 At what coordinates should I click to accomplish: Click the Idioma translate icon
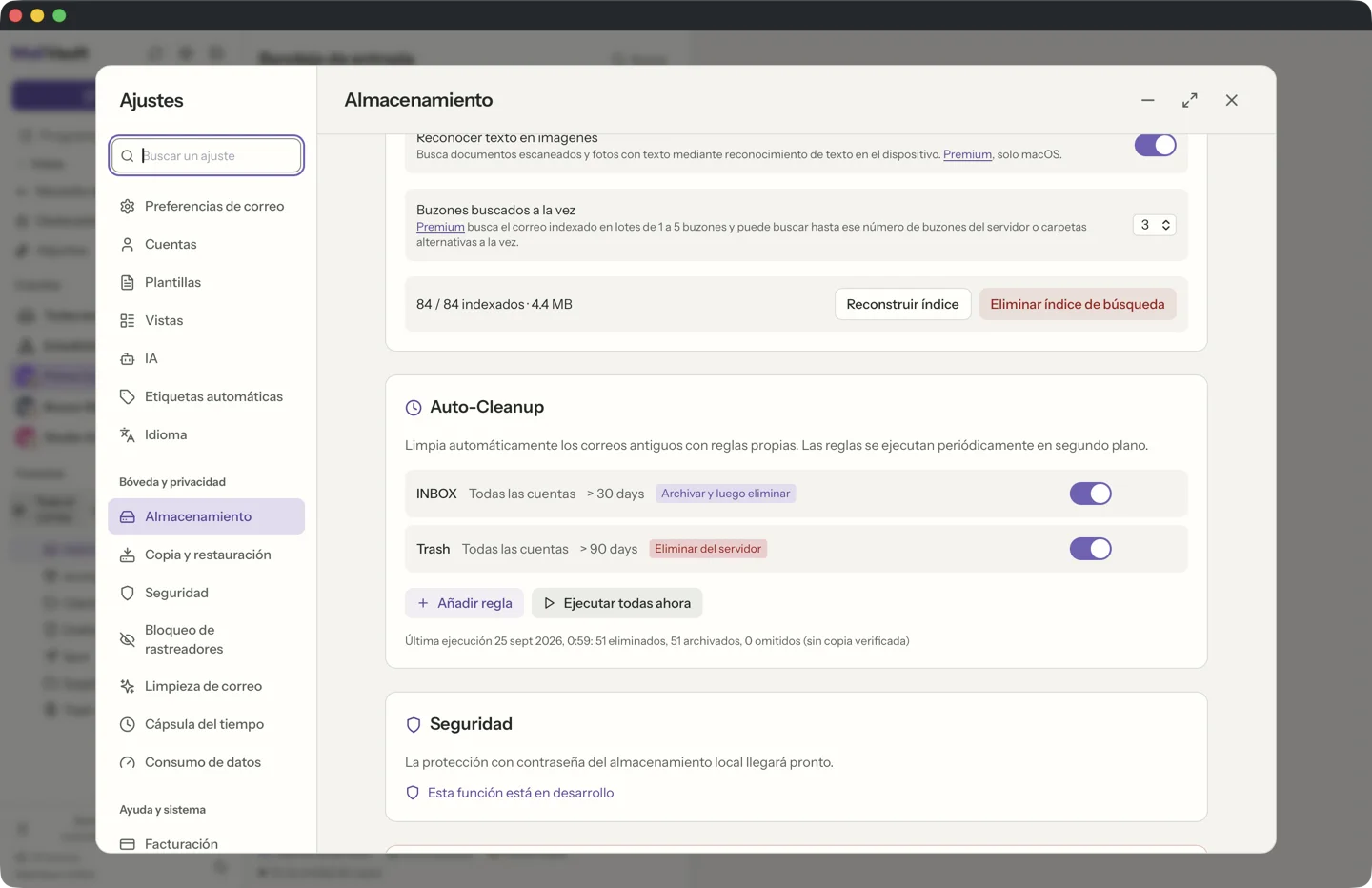coord(128,435)
